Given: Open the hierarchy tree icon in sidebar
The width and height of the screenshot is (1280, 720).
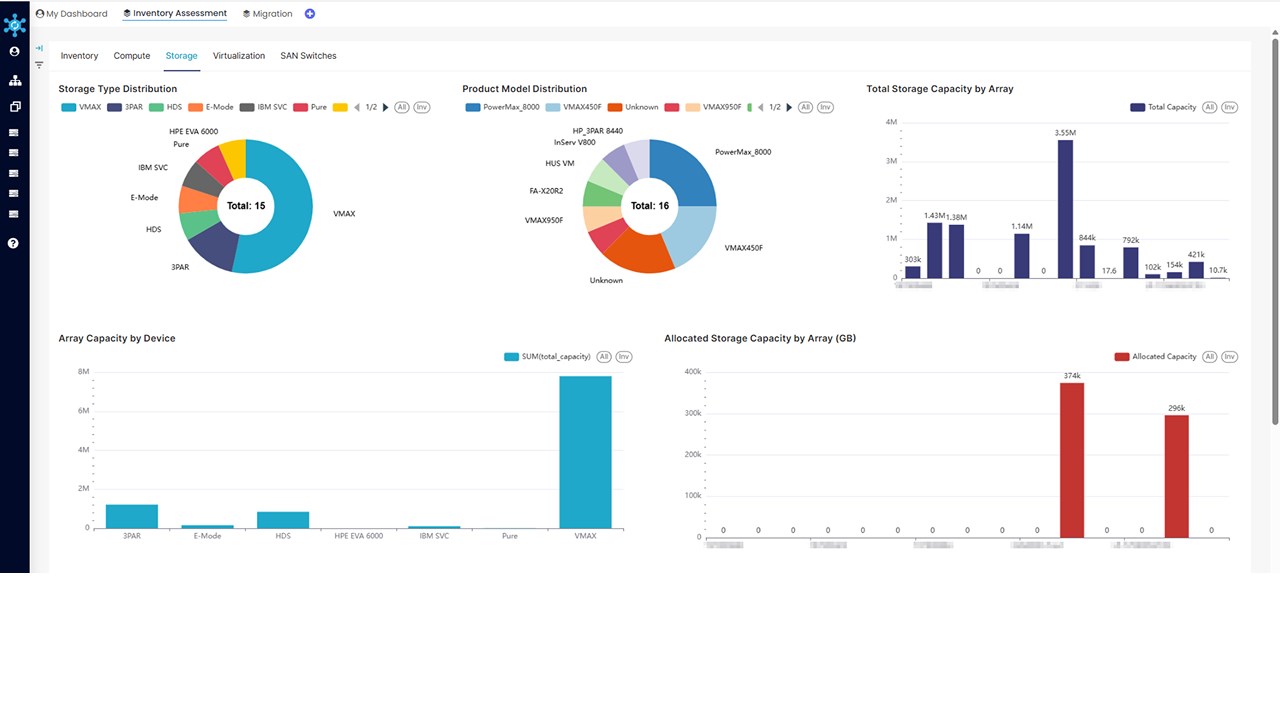Looking at the screenshot, I should pos(14,80).
